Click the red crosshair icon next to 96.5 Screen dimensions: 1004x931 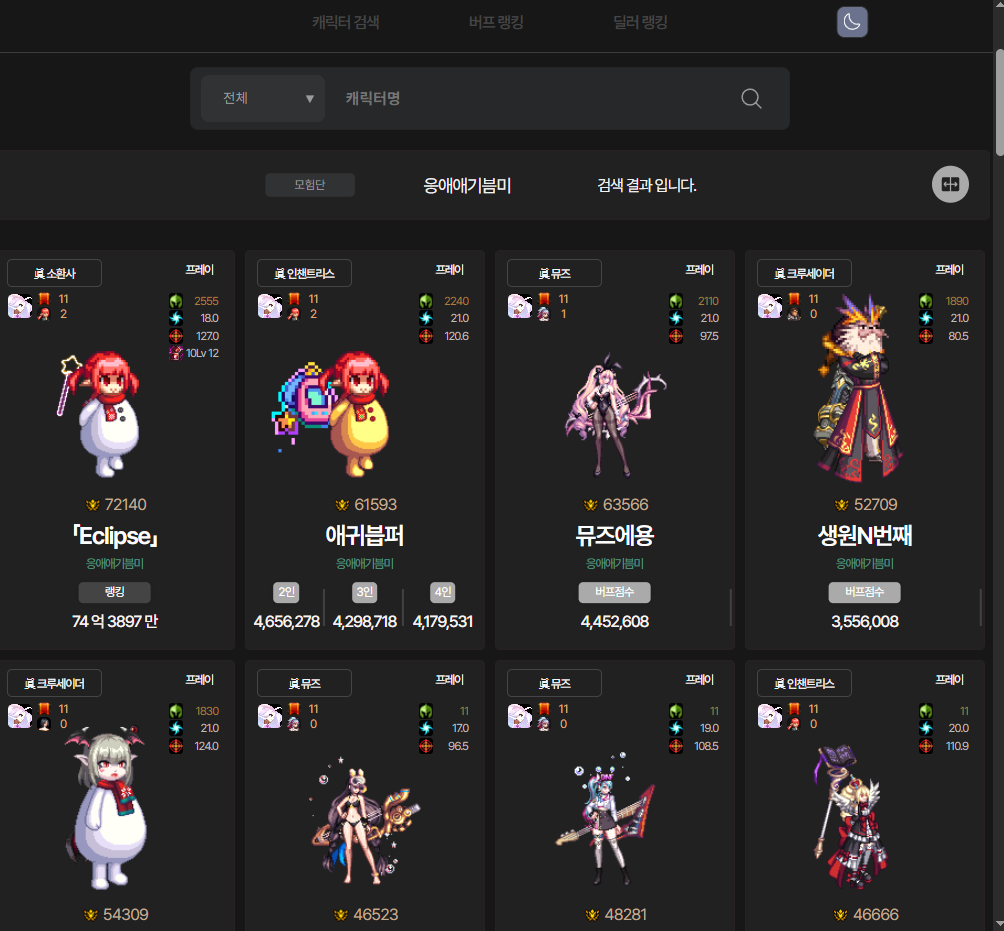[426, 746]
